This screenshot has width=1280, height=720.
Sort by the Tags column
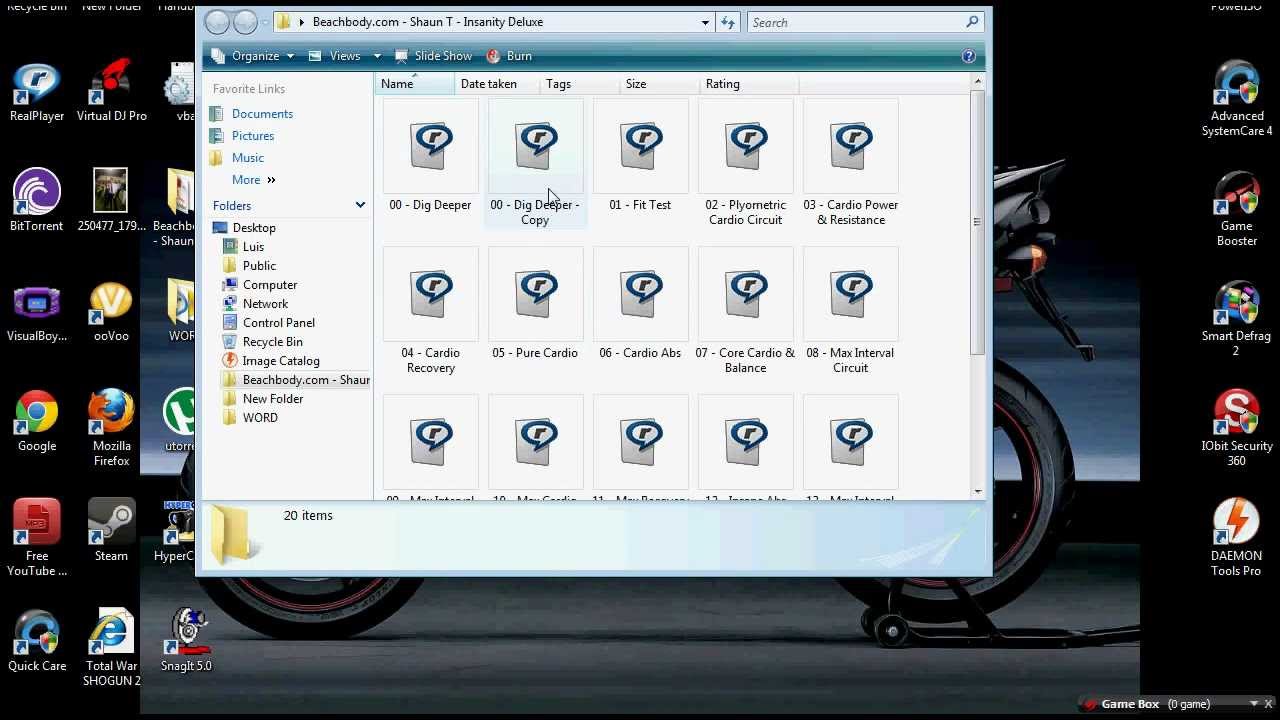coord(580,84)
